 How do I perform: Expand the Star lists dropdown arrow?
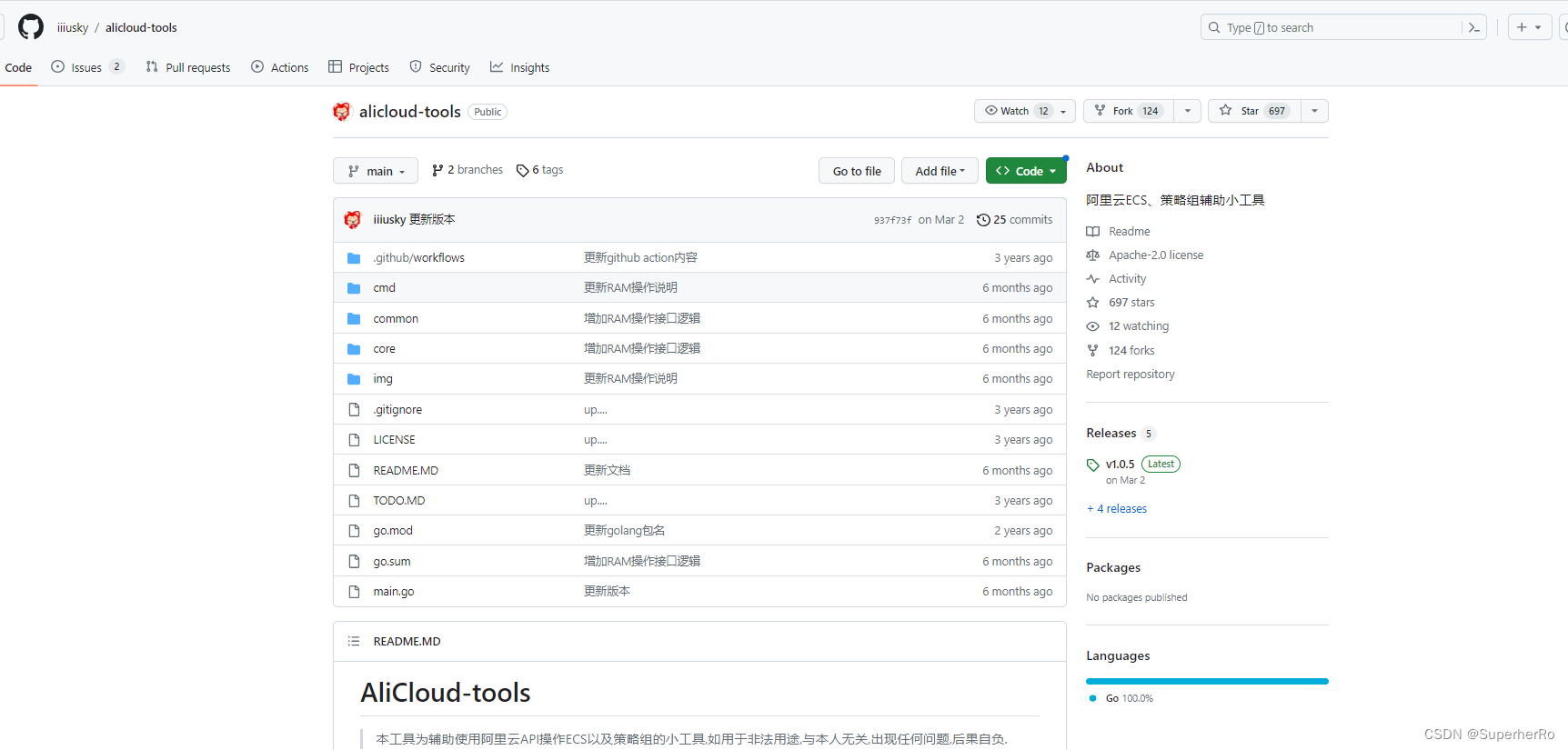click(x=1314, y=111)
